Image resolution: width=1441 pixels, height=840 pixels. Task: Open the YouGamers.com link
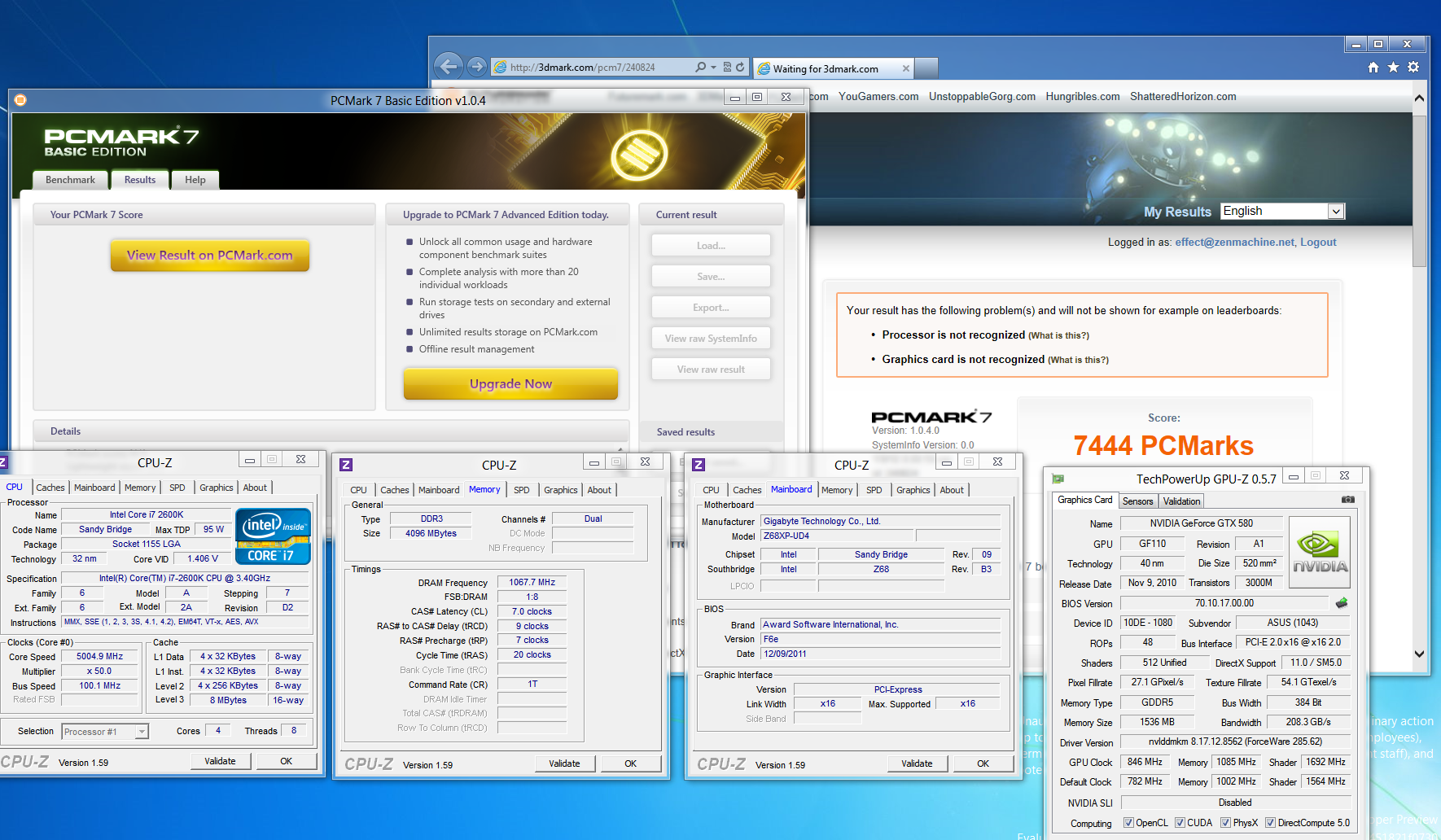(878, 96)
